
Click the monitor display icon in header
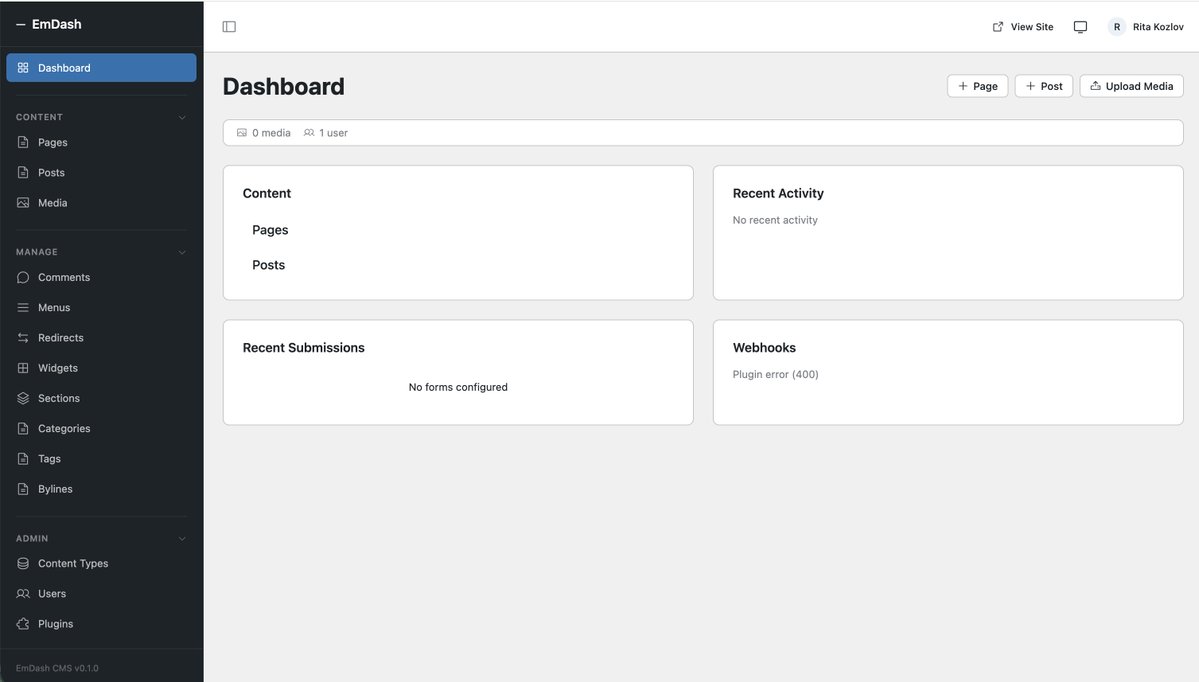pyautogui.click(x=1080, y=27)
